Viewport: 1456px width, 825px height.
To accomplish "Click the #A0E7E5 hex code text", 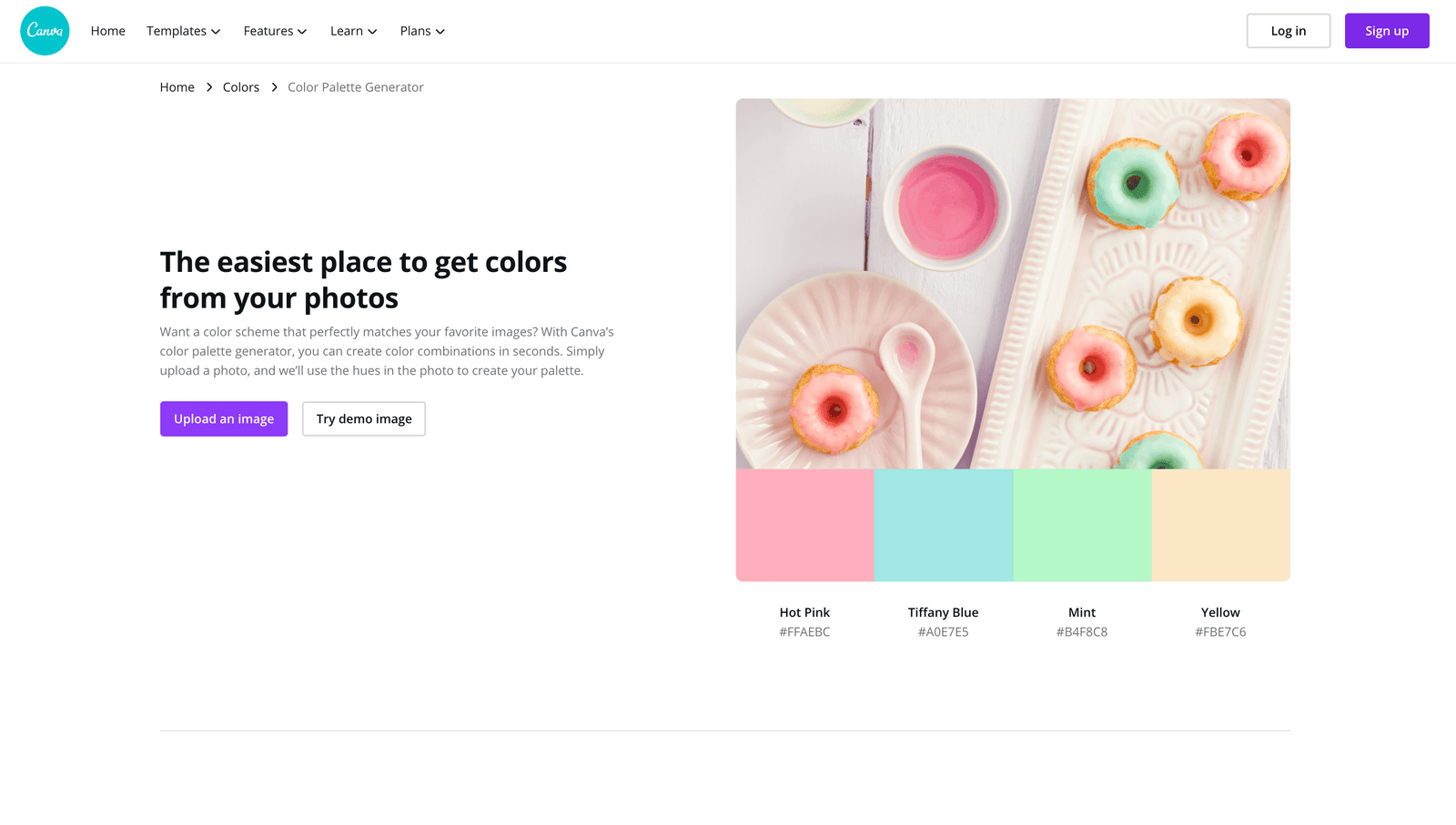I will pos(944,632).
